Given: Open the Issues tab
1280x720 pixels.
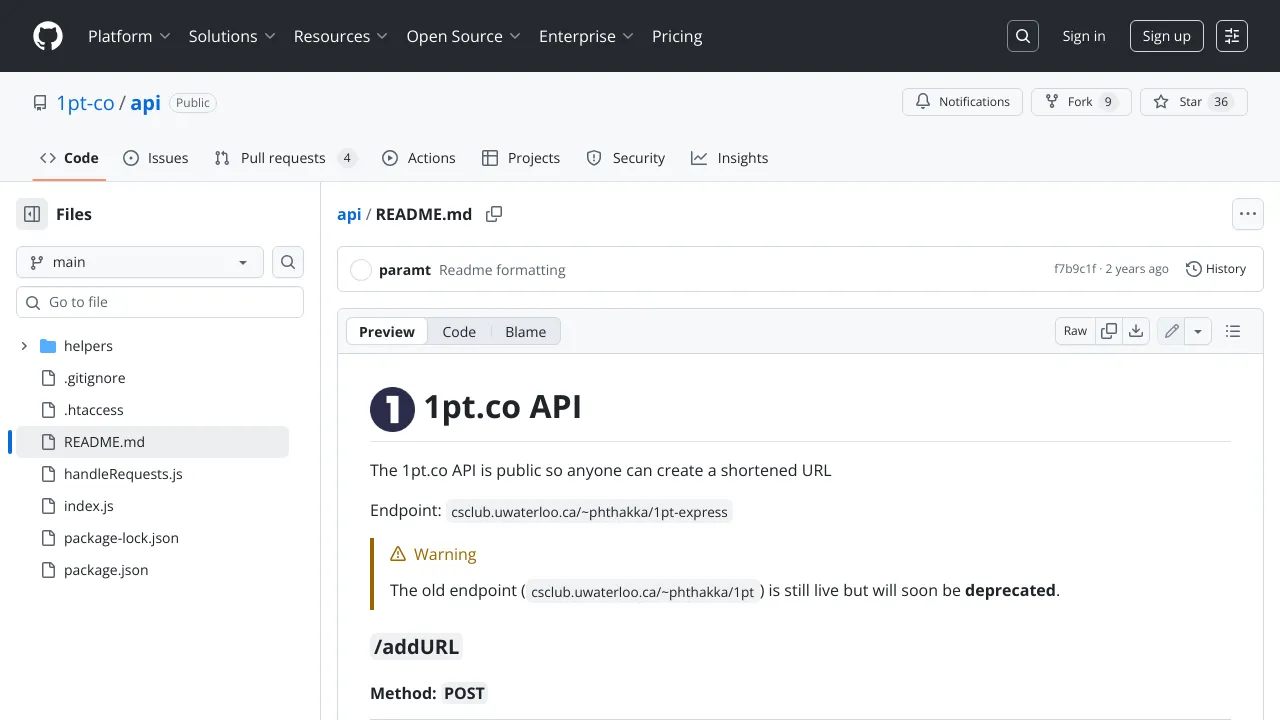Looking at the screenshot, I should click(x=155, y=158).
